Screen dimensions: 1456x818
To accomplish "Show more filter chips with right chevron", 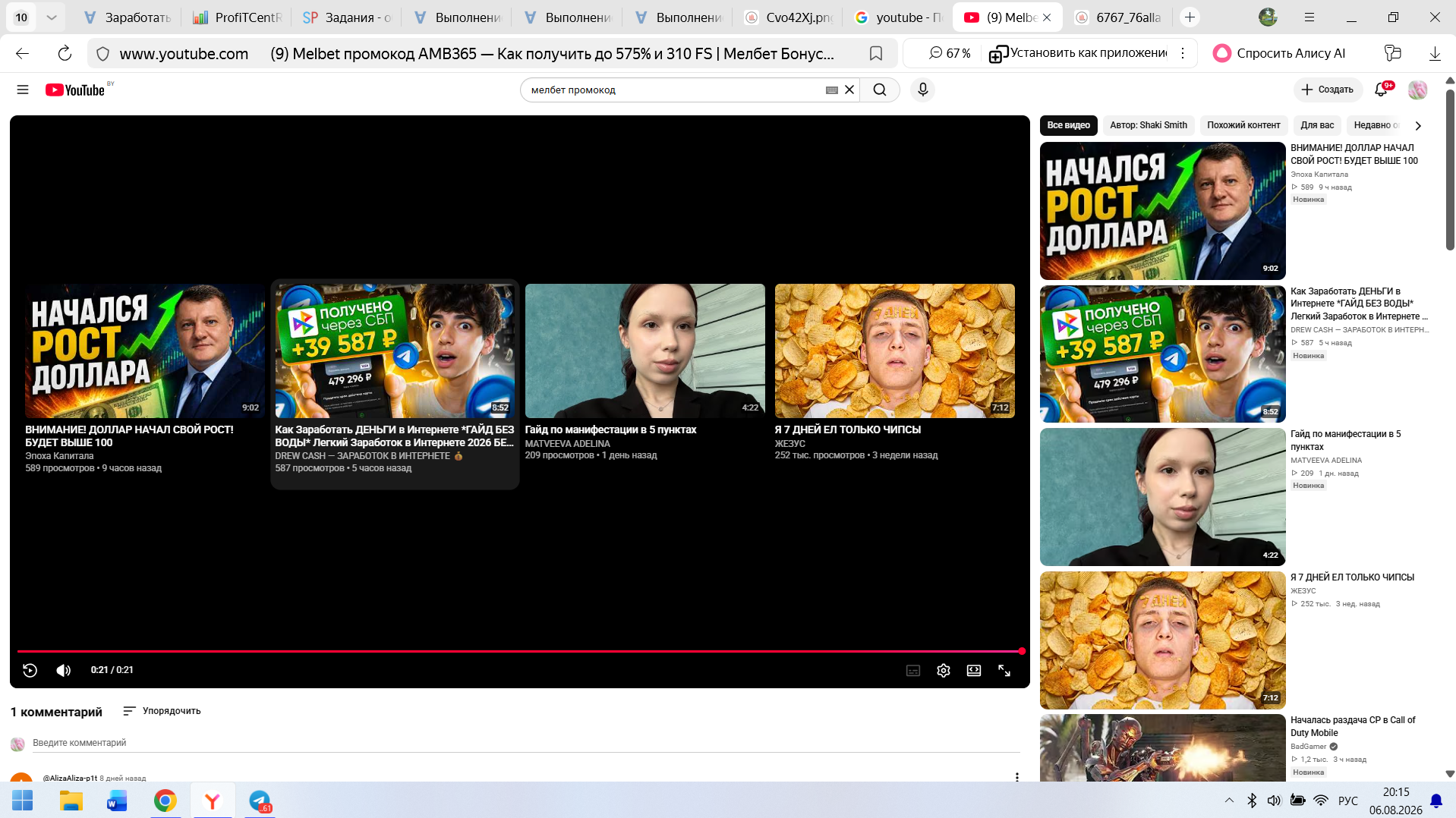I will (x=1418, y=125).
